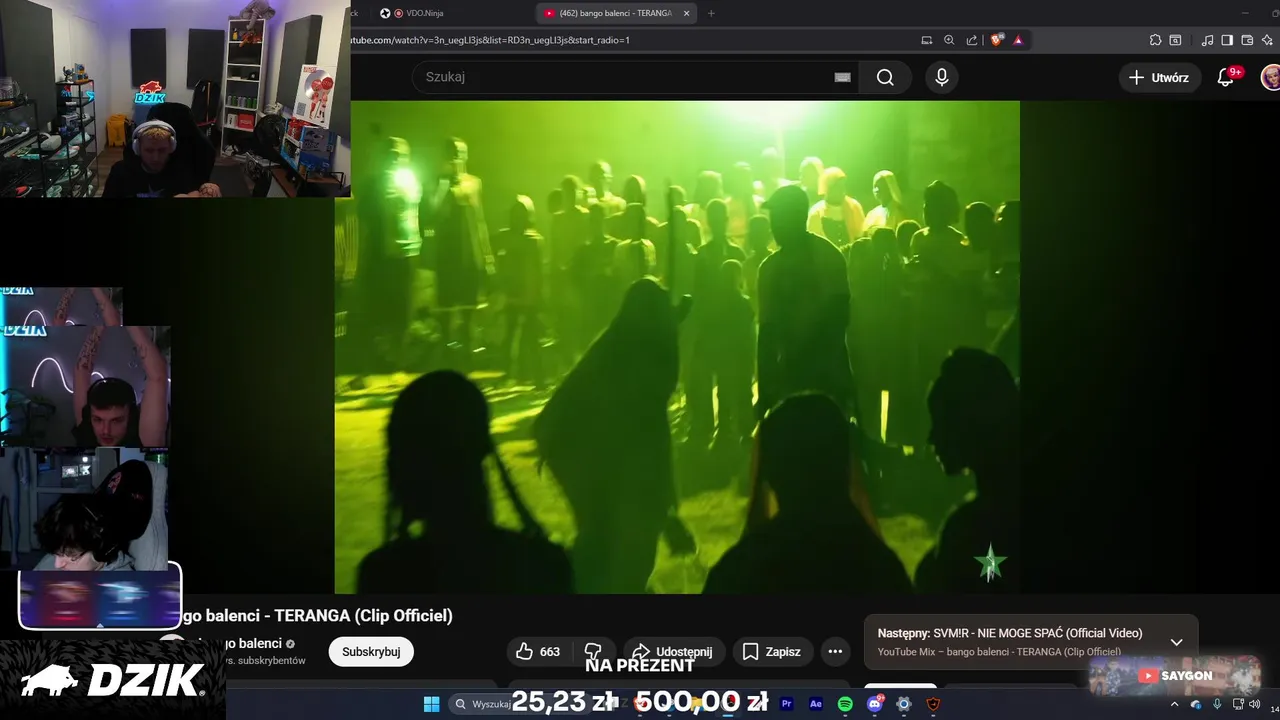Open the zoom magnifier in the address bar
1280x720 pixels.
point(949,40)
